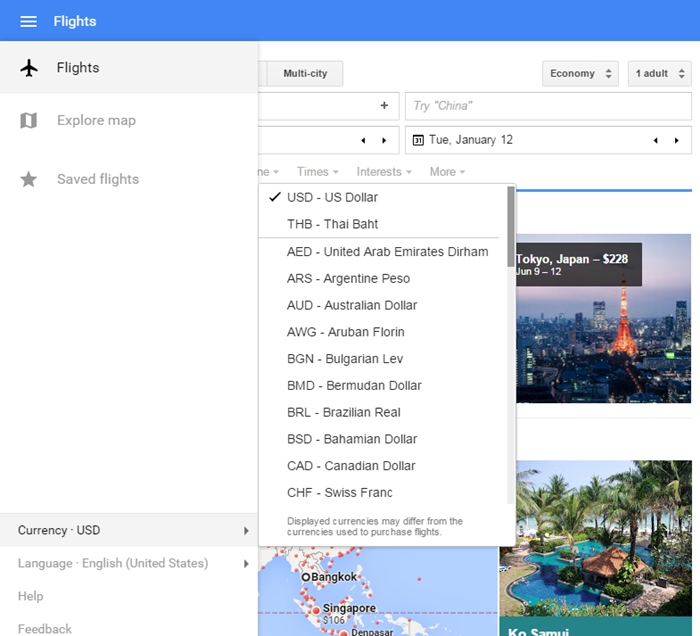
Task: Open the Saved flights star icon
Action: [x=29, y=179]
